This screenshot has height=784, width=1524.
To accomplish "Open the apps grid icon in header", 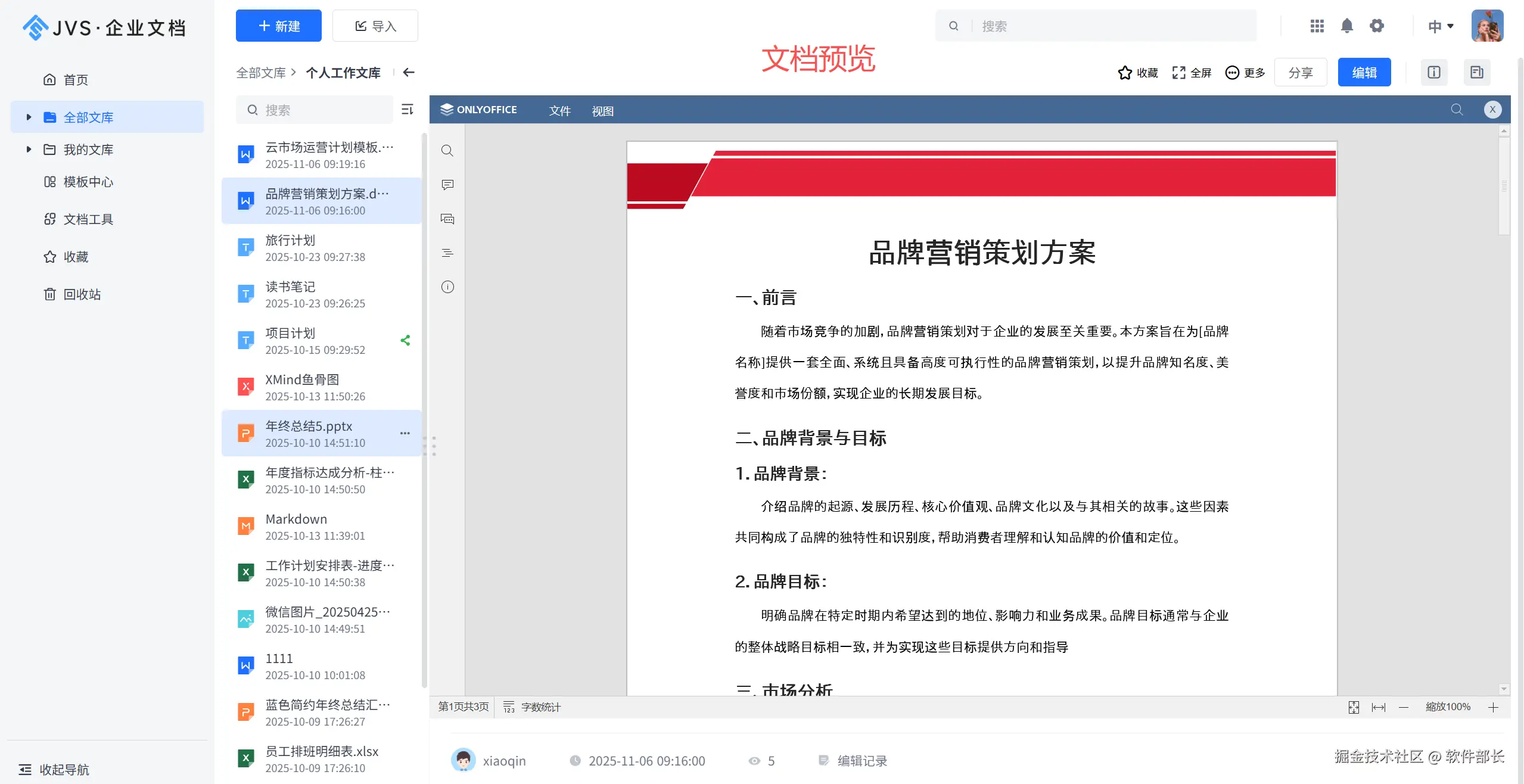I will click(x=1317, y=26).
